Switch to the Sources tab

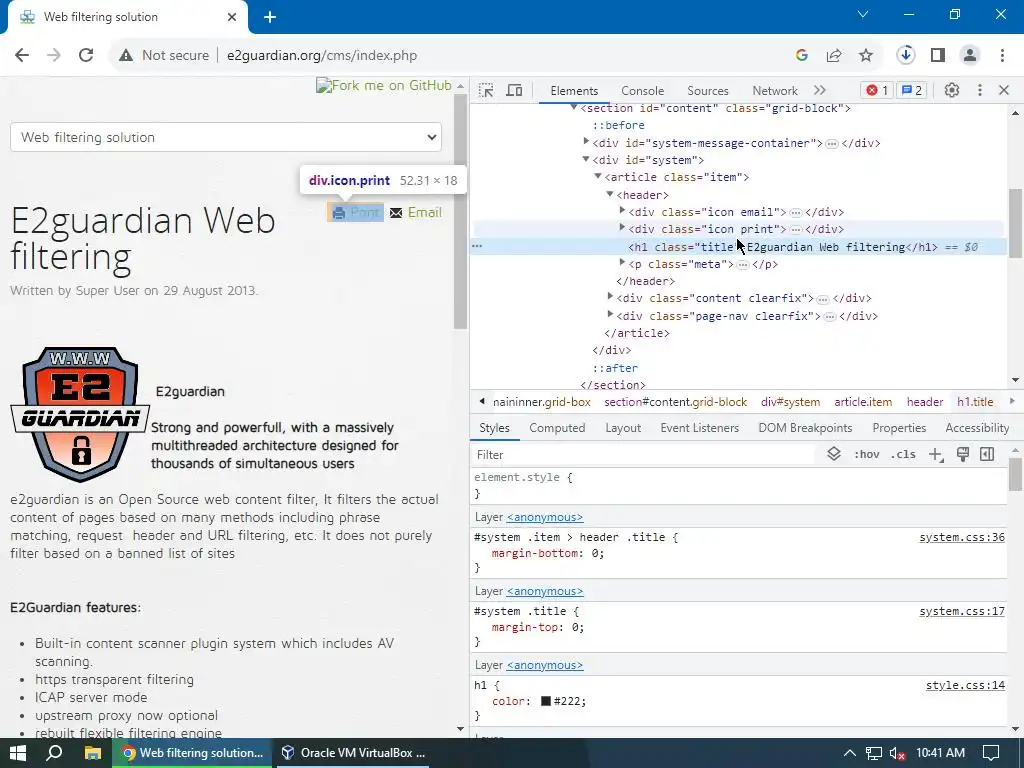point(708,91)
